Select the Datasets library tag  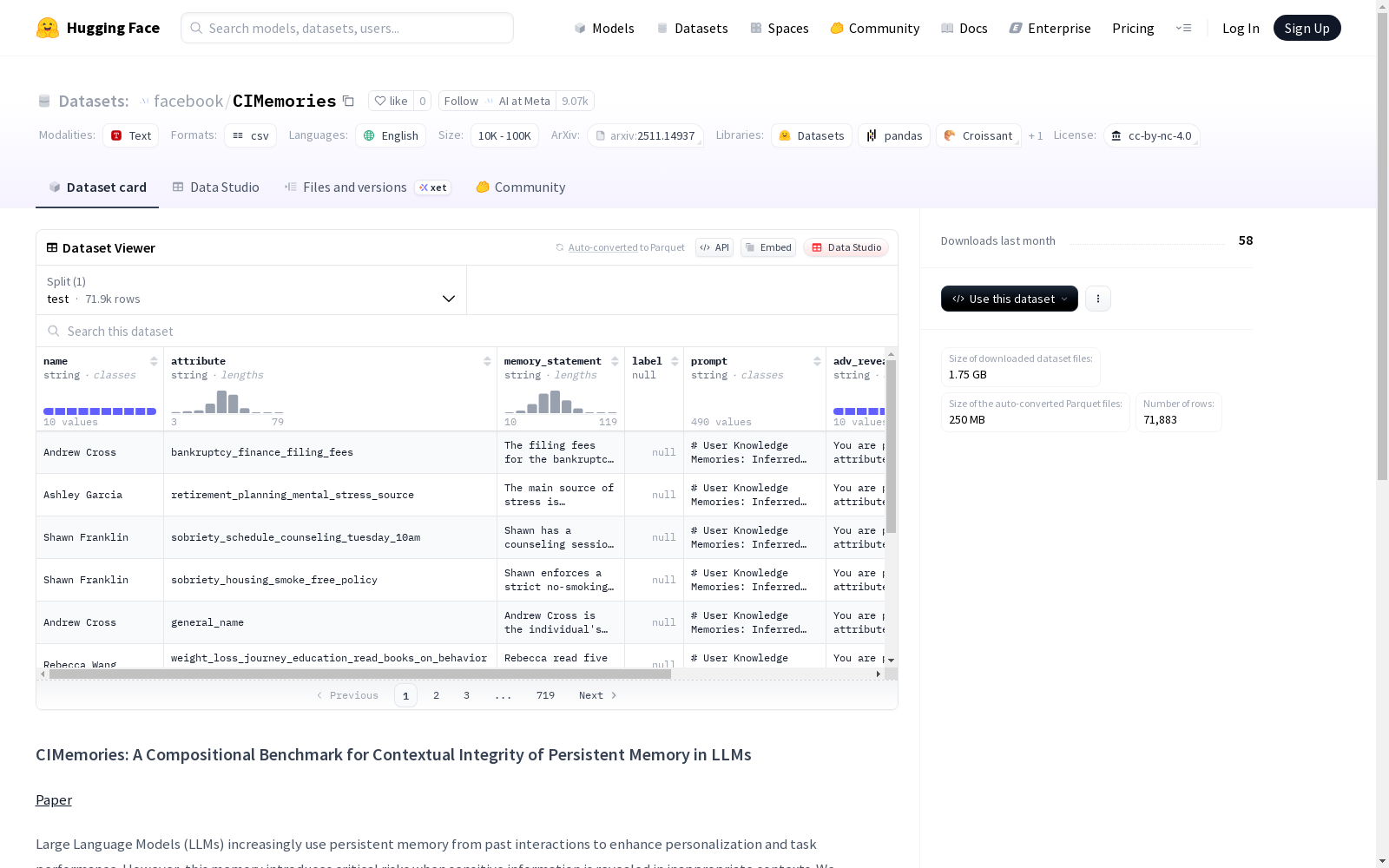[812, 135]
